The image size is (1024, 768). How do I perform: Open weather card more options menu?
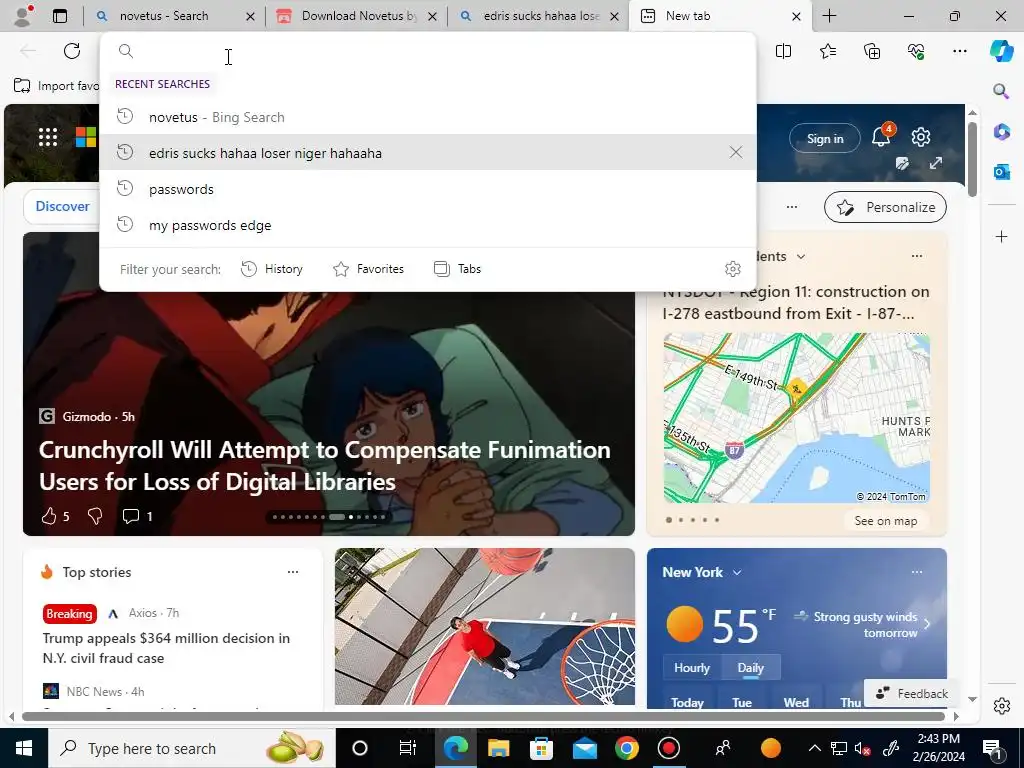tap(917, 572)
